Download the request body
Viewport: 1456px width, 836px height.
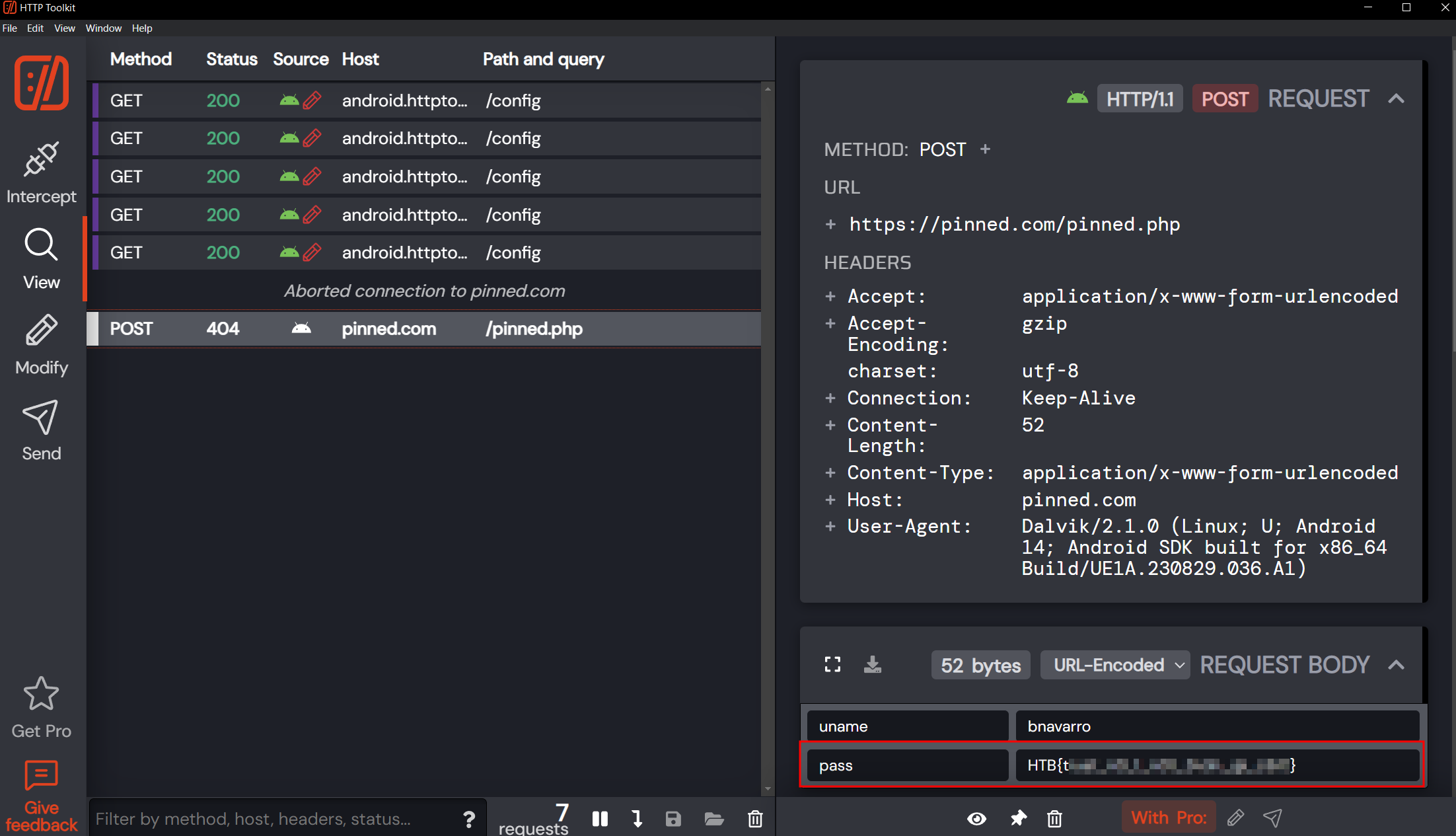[873, 664]
